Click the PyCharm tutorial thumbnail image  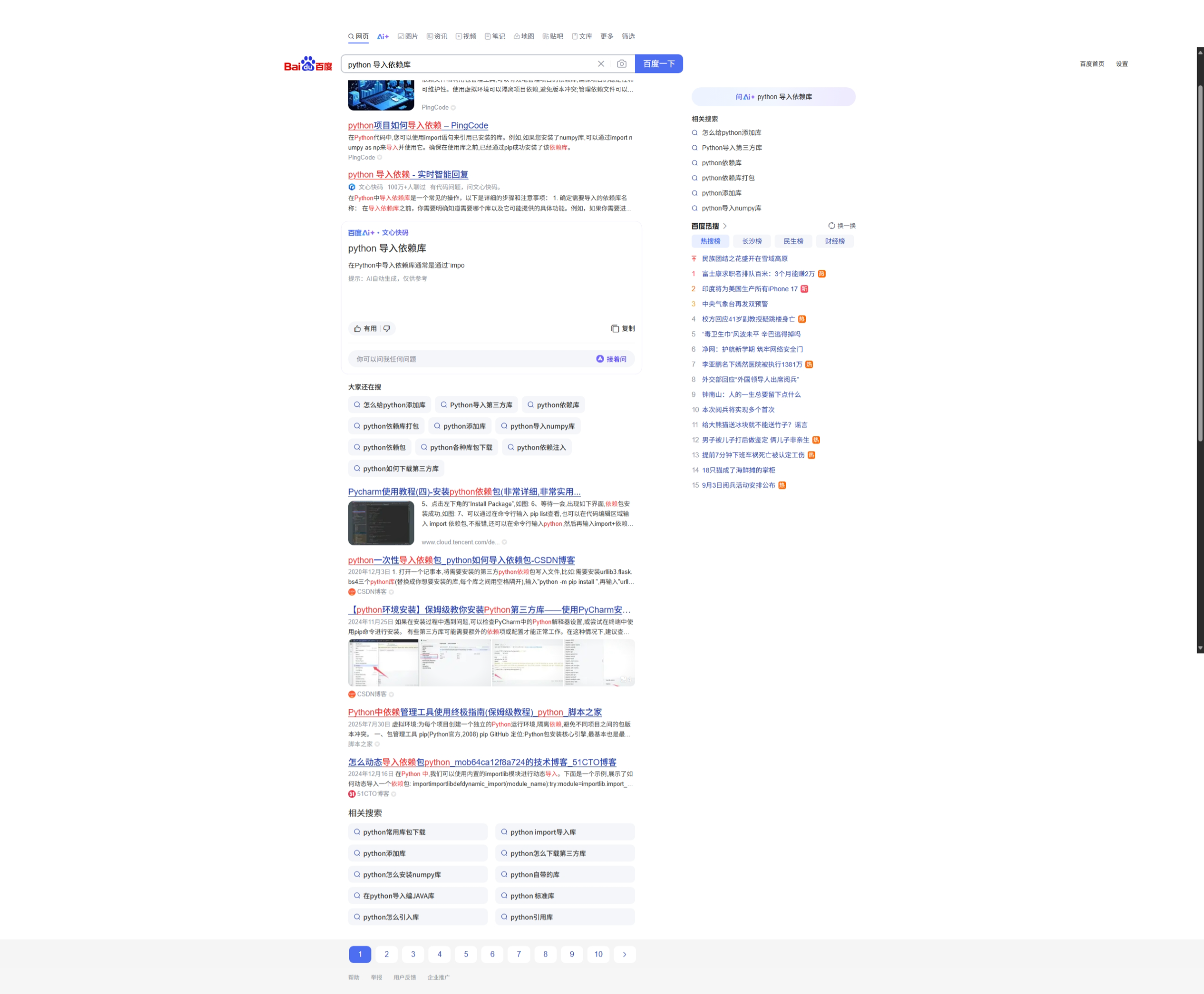point(381,523)
